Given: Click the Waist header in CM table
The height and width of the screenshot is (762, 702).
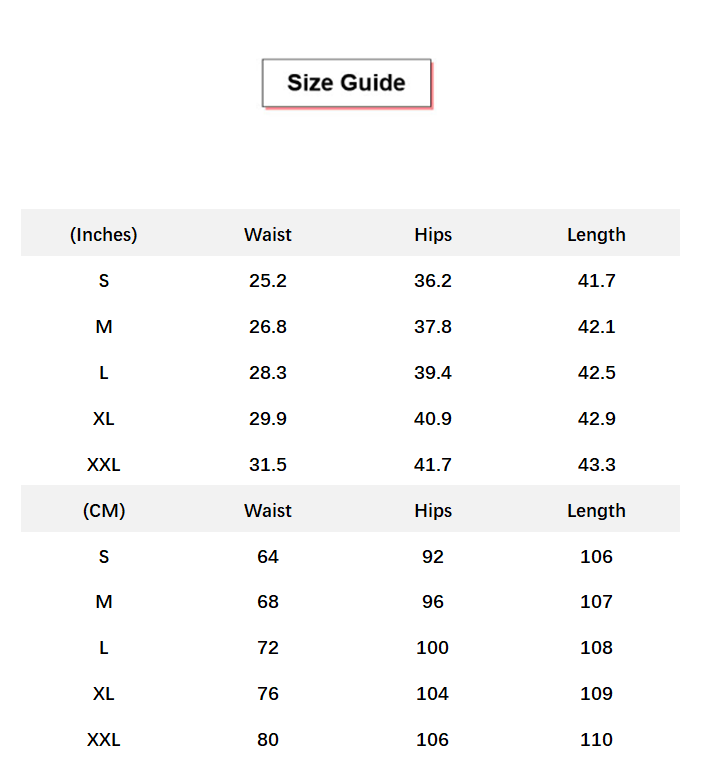Looking at the screenshot, I should tap(268, 511).
